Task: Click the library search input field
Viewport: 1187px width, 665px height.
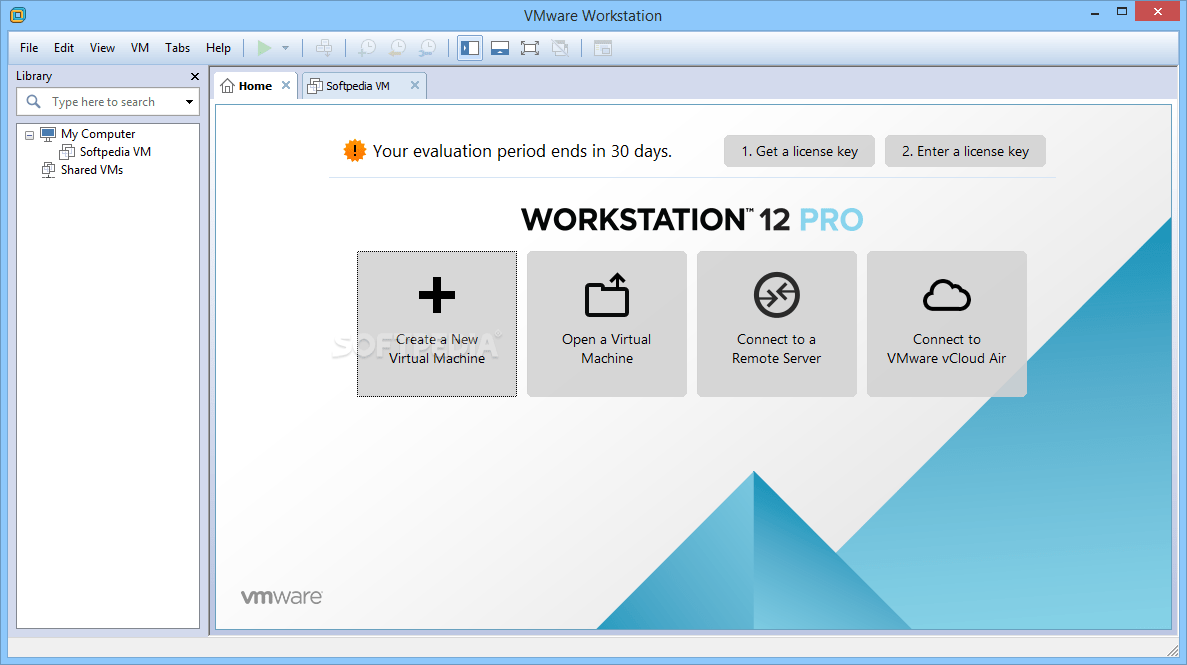Action: [x=110, y=102]
